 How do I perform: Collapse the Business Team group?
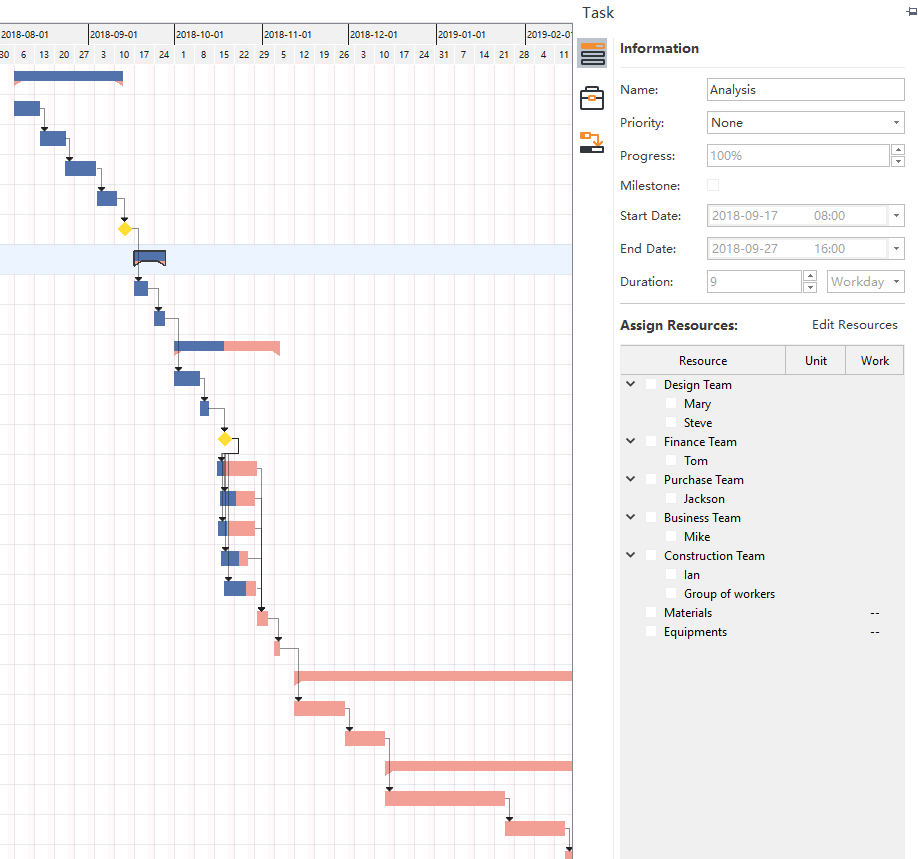click(x=631, y=517)
